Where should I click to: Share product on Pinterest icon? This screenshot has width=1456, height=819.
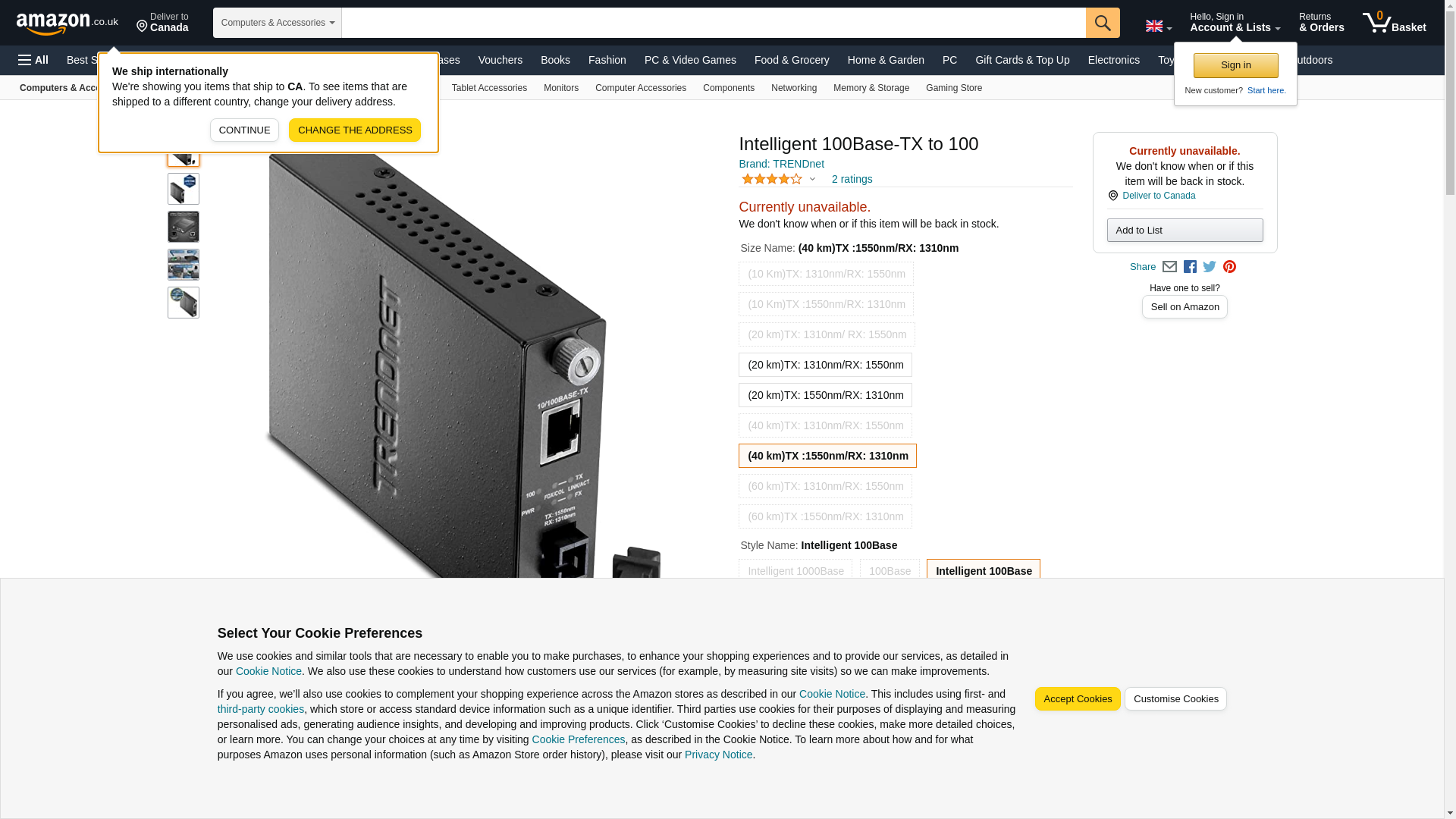pos(1229,267)
